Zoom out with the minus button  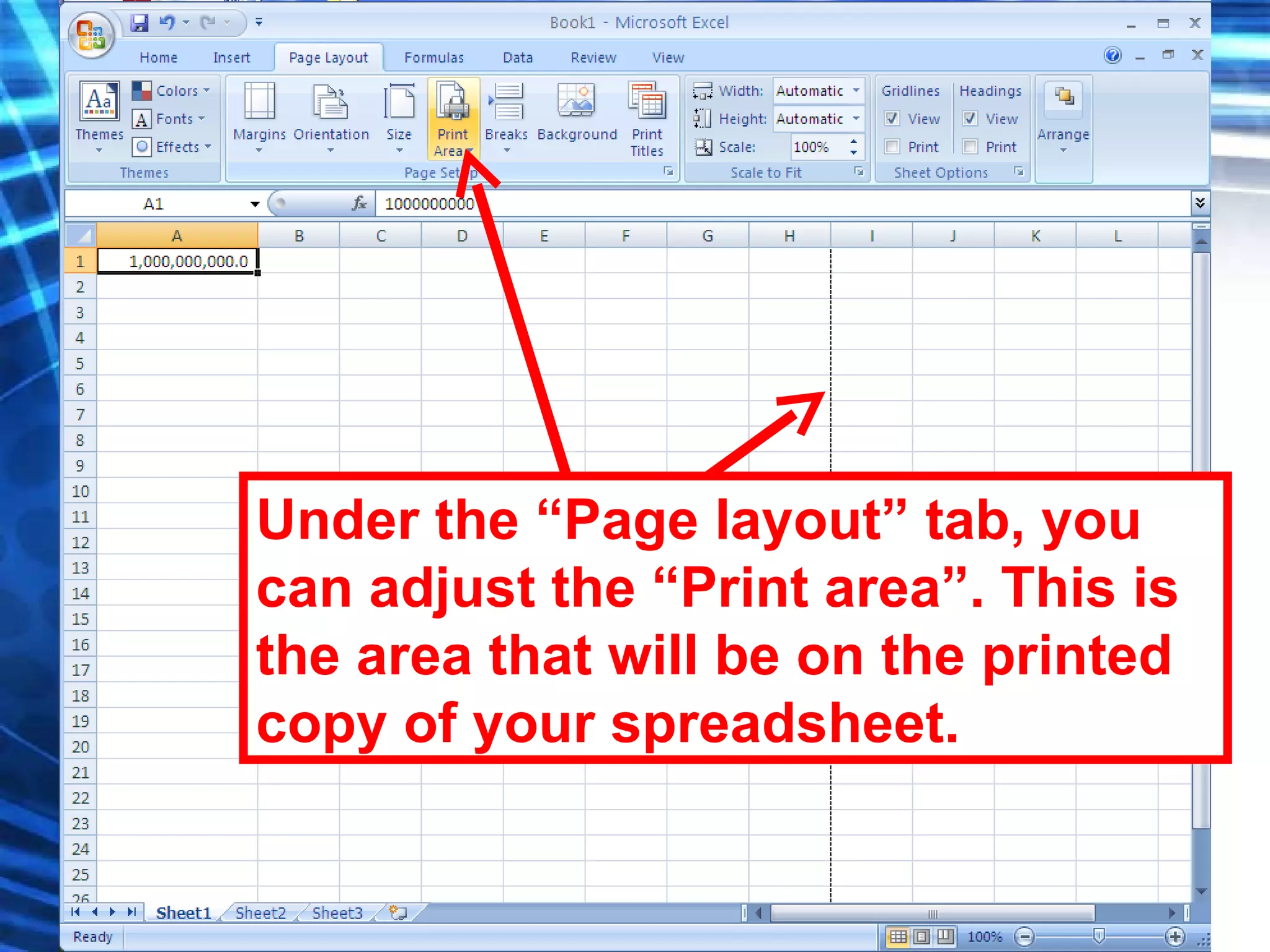pyautogui.click(x=1025, y=937)
